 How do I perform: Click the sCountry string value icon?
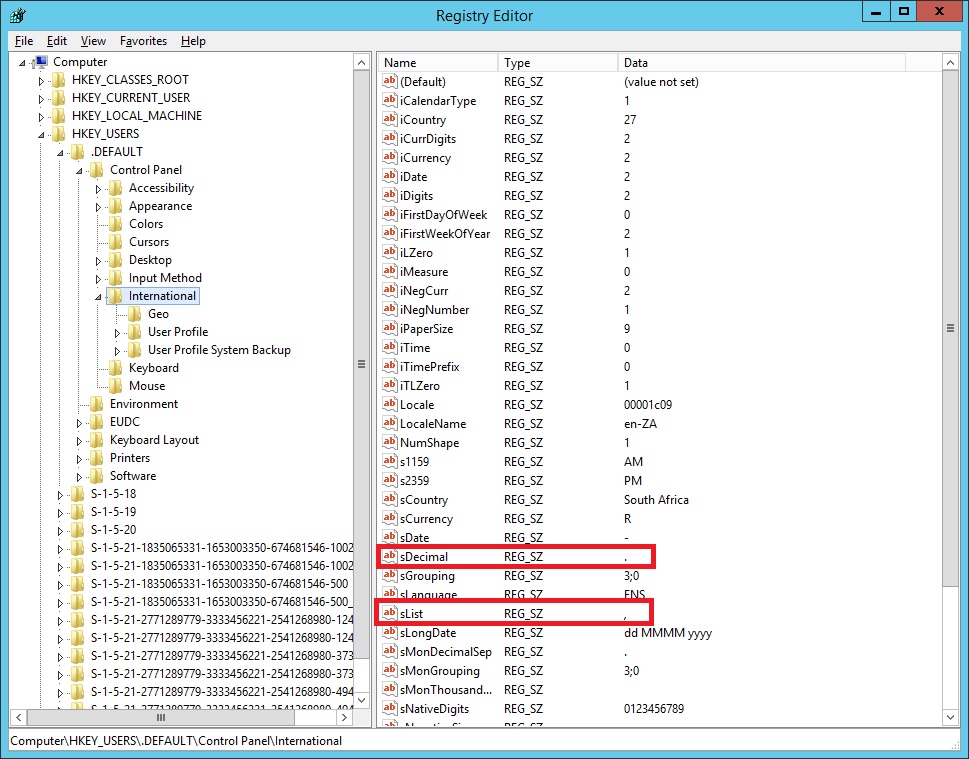tap(389, 499)
